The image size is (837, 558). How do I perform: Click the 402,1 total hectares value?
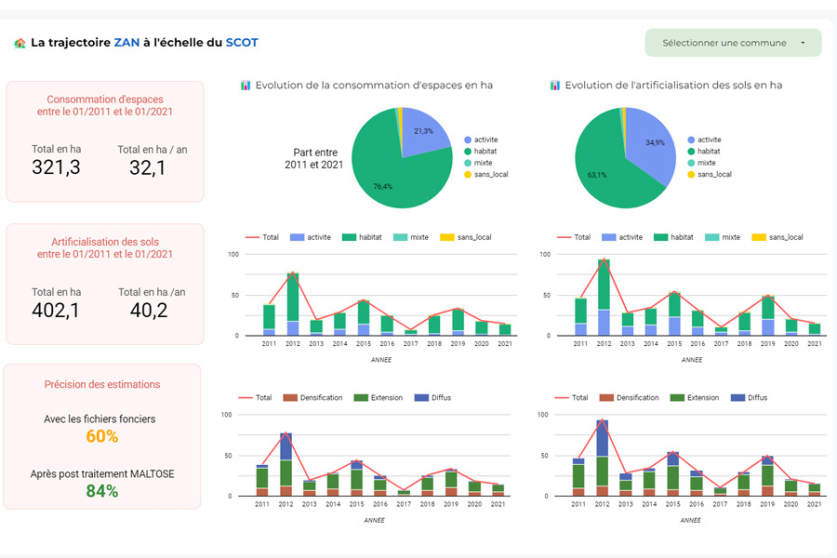click(56, 311)
